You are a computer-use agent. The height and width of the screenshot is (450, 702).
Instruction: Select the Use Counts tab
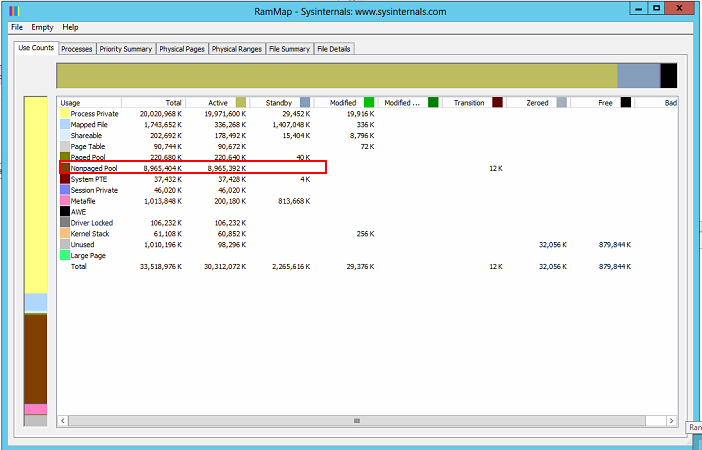(36, 47)
